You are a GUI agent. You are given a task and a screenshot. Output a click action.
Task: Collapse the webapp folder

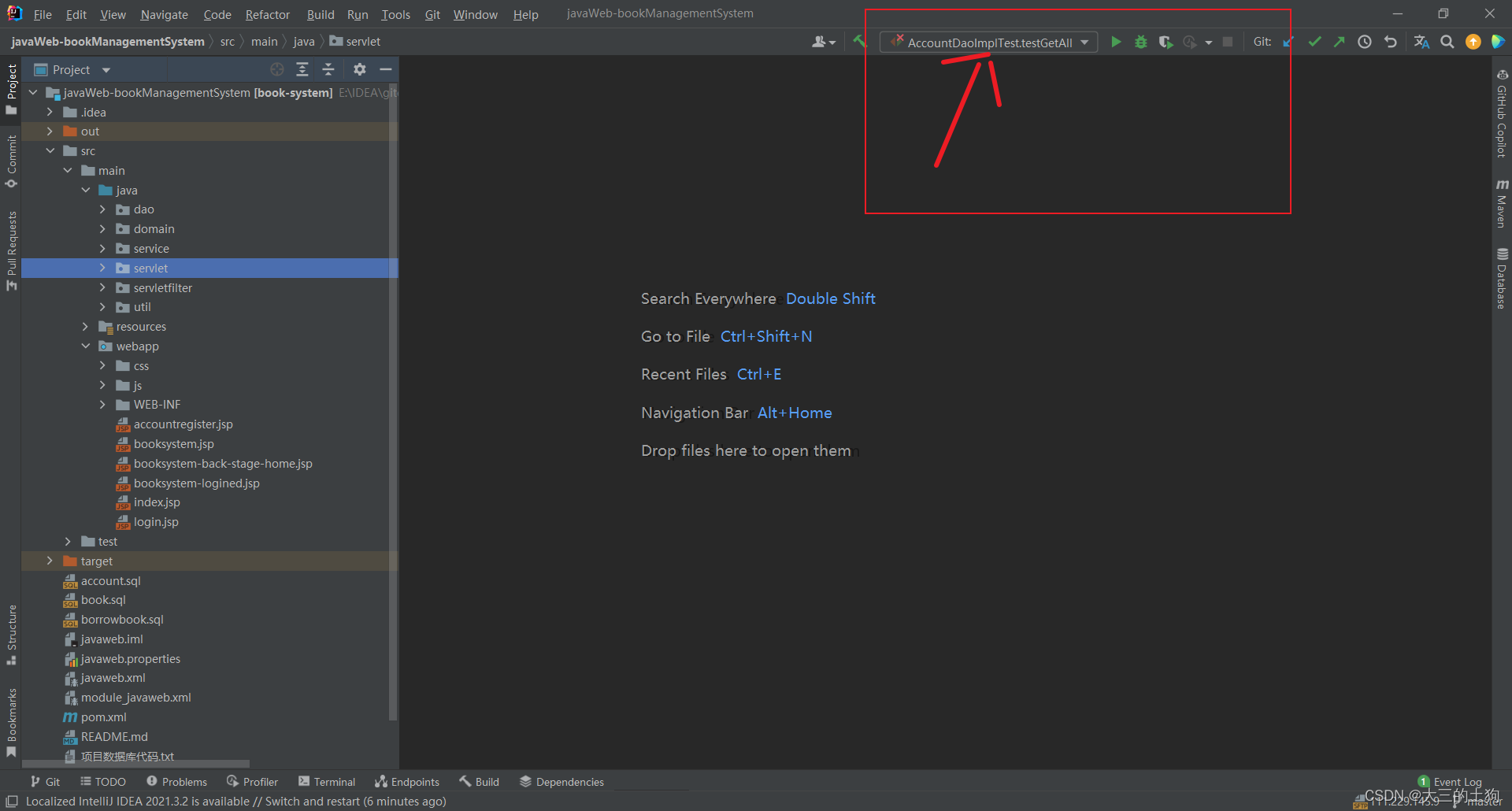[x=87, y=346]
